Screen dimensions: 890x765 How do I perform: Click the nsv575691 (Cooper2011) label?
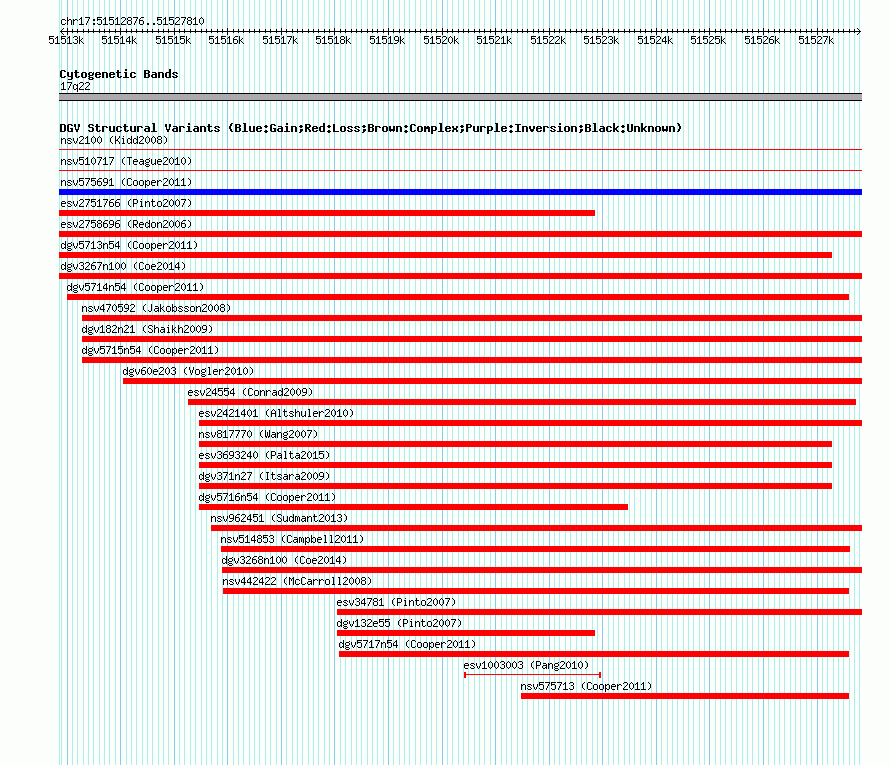tap(126, 182)
